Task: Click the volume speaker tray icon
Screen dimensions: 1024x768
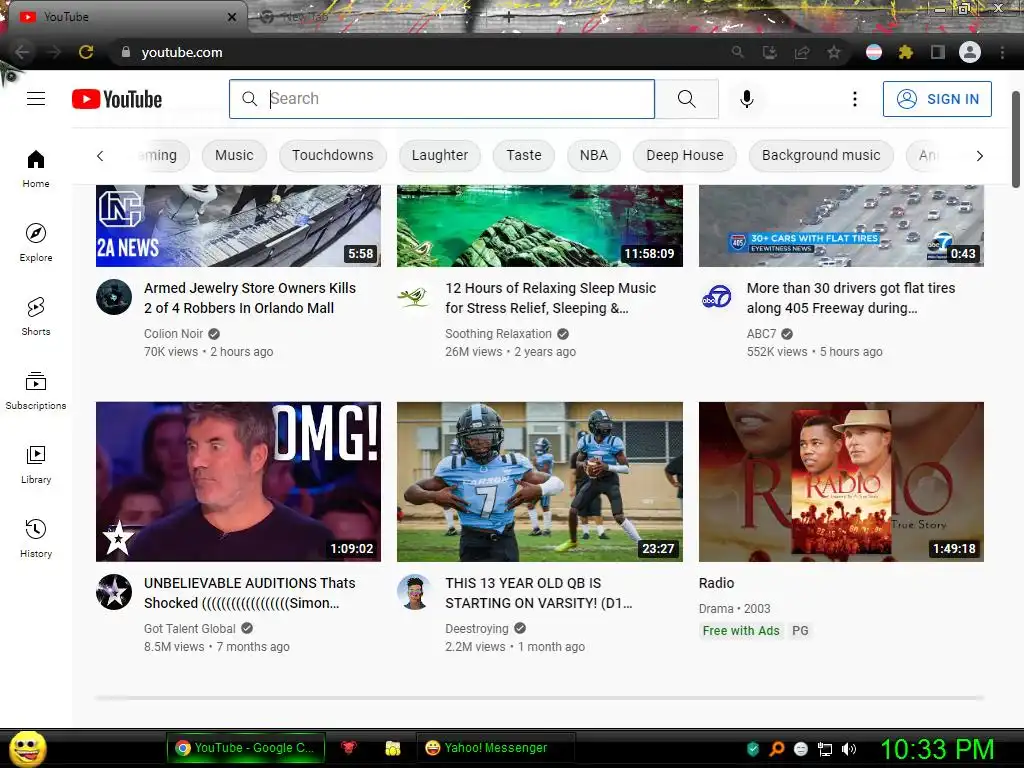Action: coord(849,749)
